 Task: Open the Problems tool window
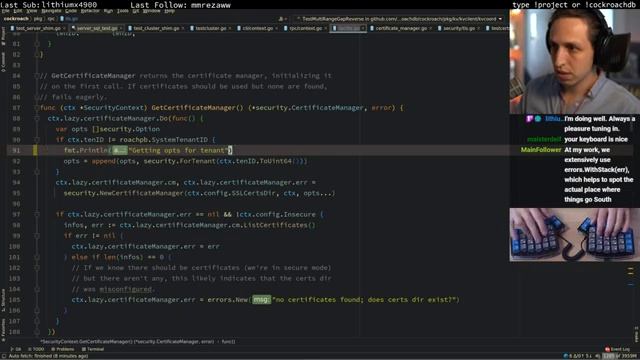(x=63, y=349)
